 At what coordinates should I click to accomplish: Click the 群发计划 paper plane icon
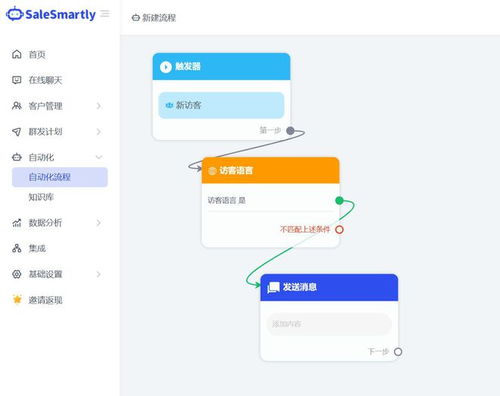coord(17,132)
